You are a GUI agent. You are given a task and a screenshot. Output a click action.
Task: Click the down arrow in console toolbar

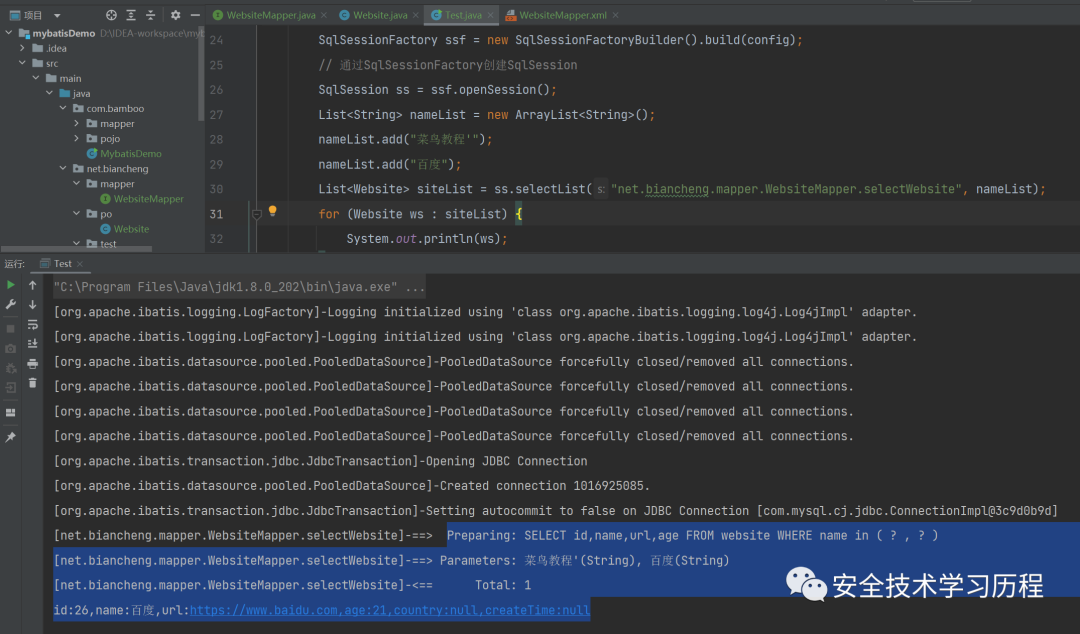point(32,304)
